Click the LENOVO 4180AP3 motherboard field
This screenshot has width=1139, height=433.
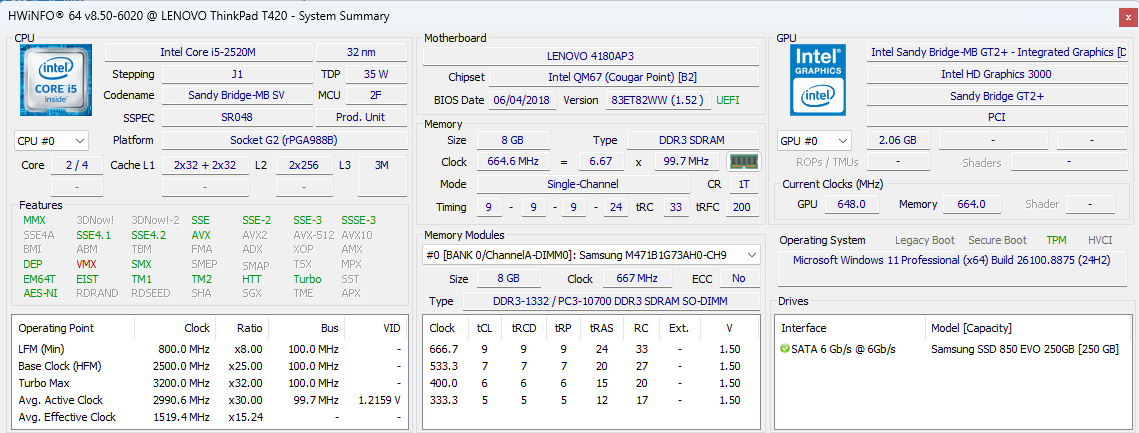coord(591,56)
